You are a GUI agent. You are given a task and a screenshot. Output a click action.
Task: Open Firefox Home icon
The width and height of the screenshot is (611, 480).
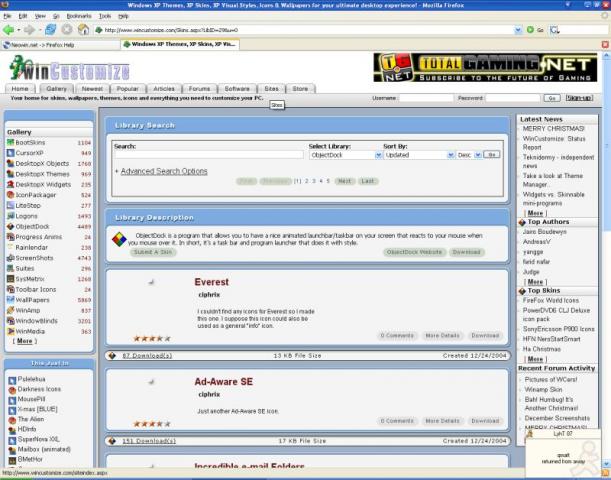coord(83,30)
